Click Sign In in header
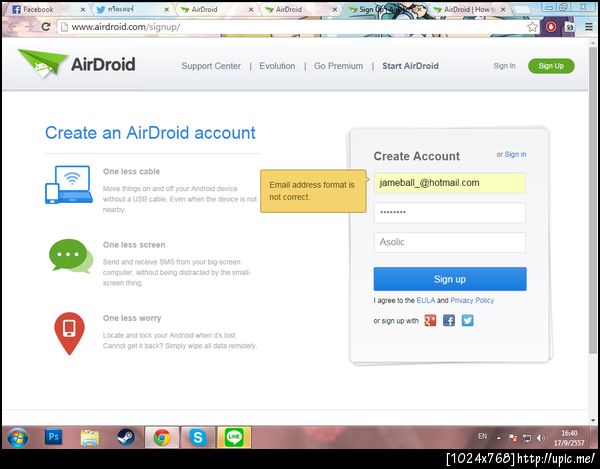The height and width of the screenshot is (469, 600). tap(504, 66)
